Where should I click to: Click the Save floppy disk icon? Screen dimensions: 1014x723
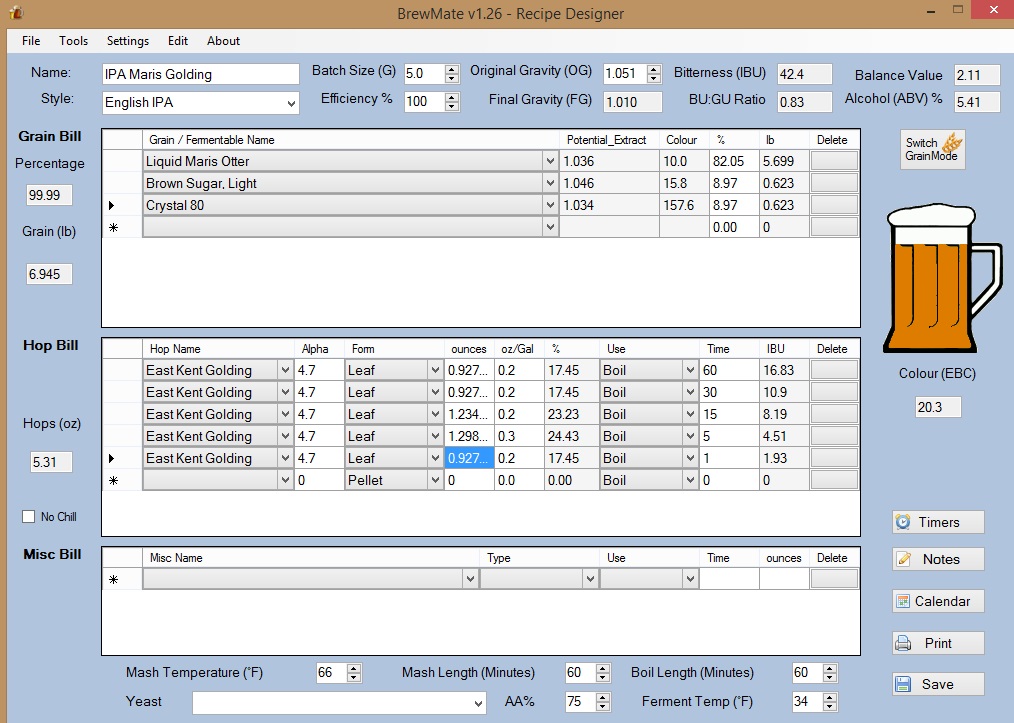[903, 684]
